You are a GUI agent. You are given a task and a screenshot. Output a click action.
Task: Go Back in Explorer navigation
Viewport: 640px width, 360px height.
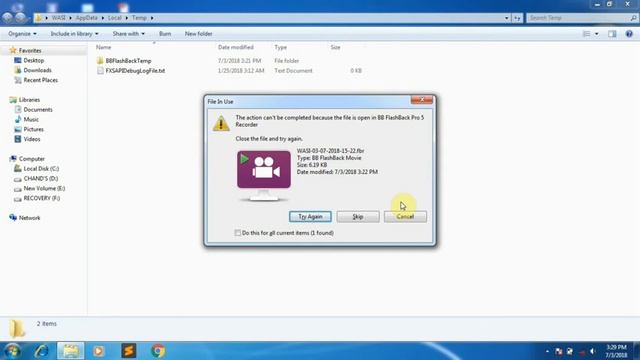[x=7, y=18]
